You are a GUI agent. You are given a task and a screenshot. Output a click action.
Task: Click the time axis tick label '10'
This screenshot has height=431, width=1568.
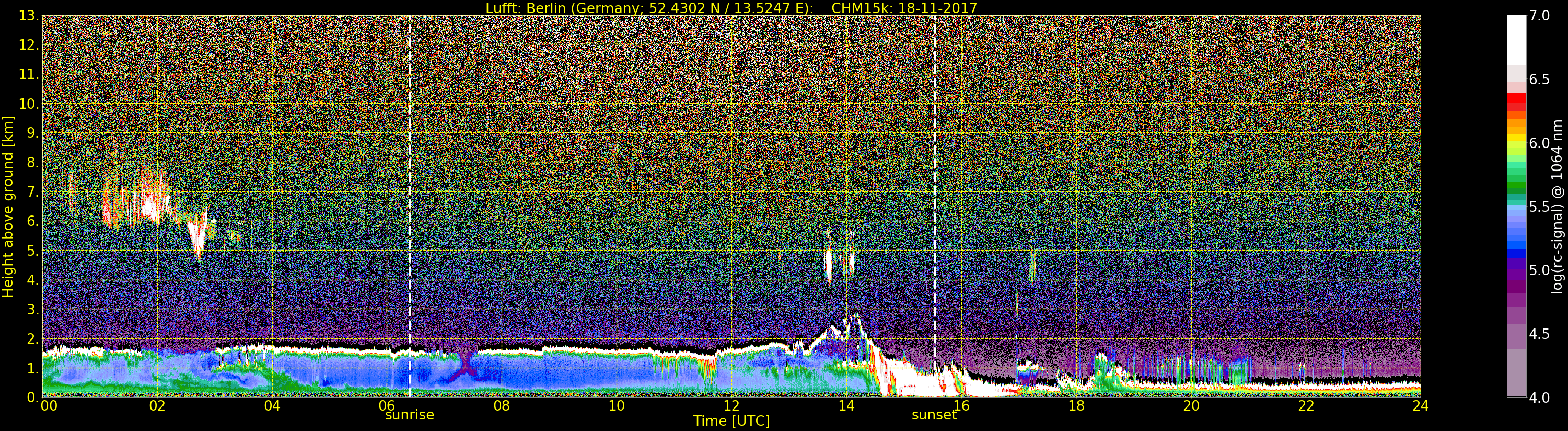pyautogui.click(x=617, y=406)
